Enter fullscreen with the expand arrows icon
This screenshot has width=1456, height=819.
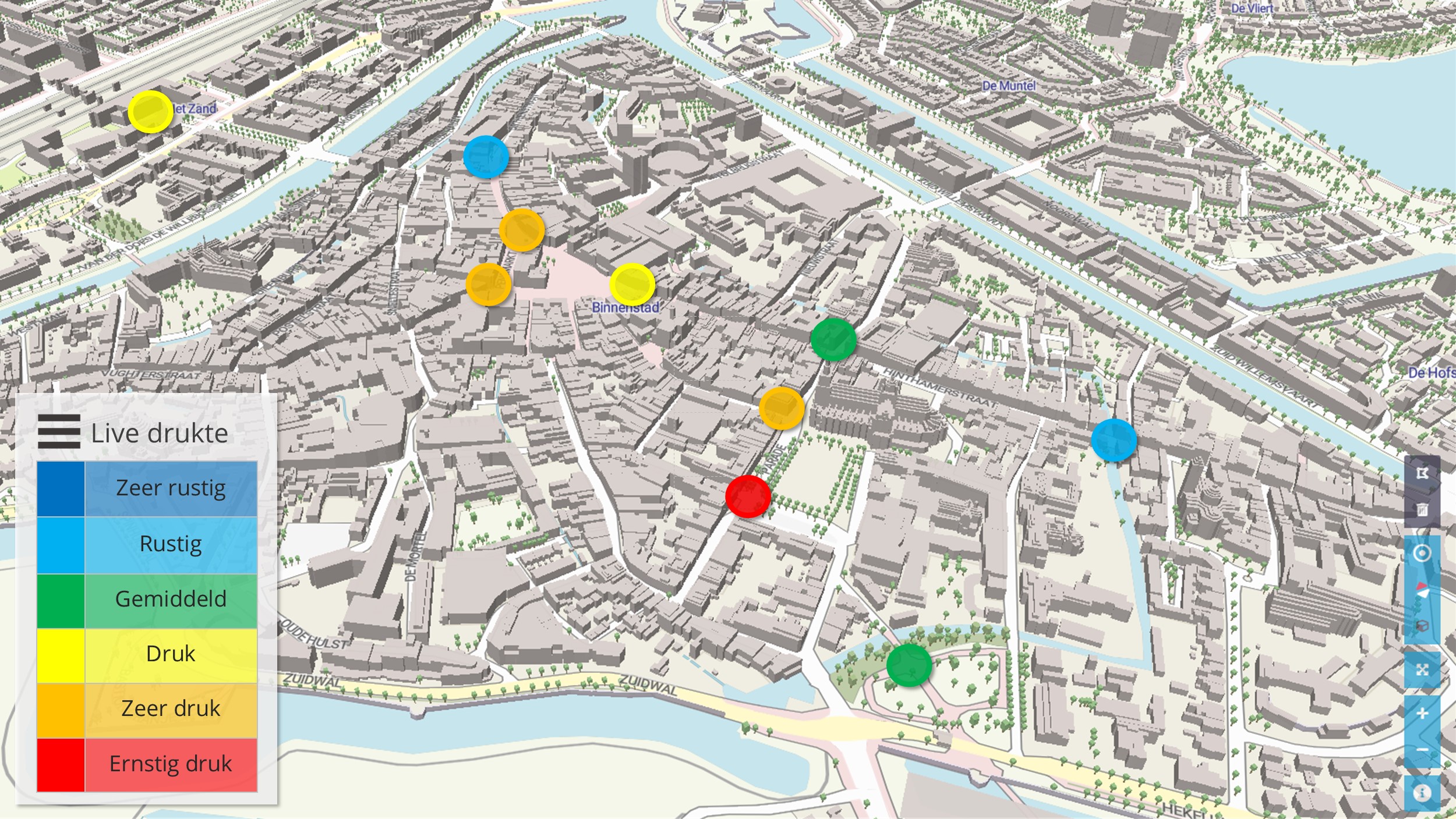[x=1422, y=669]
